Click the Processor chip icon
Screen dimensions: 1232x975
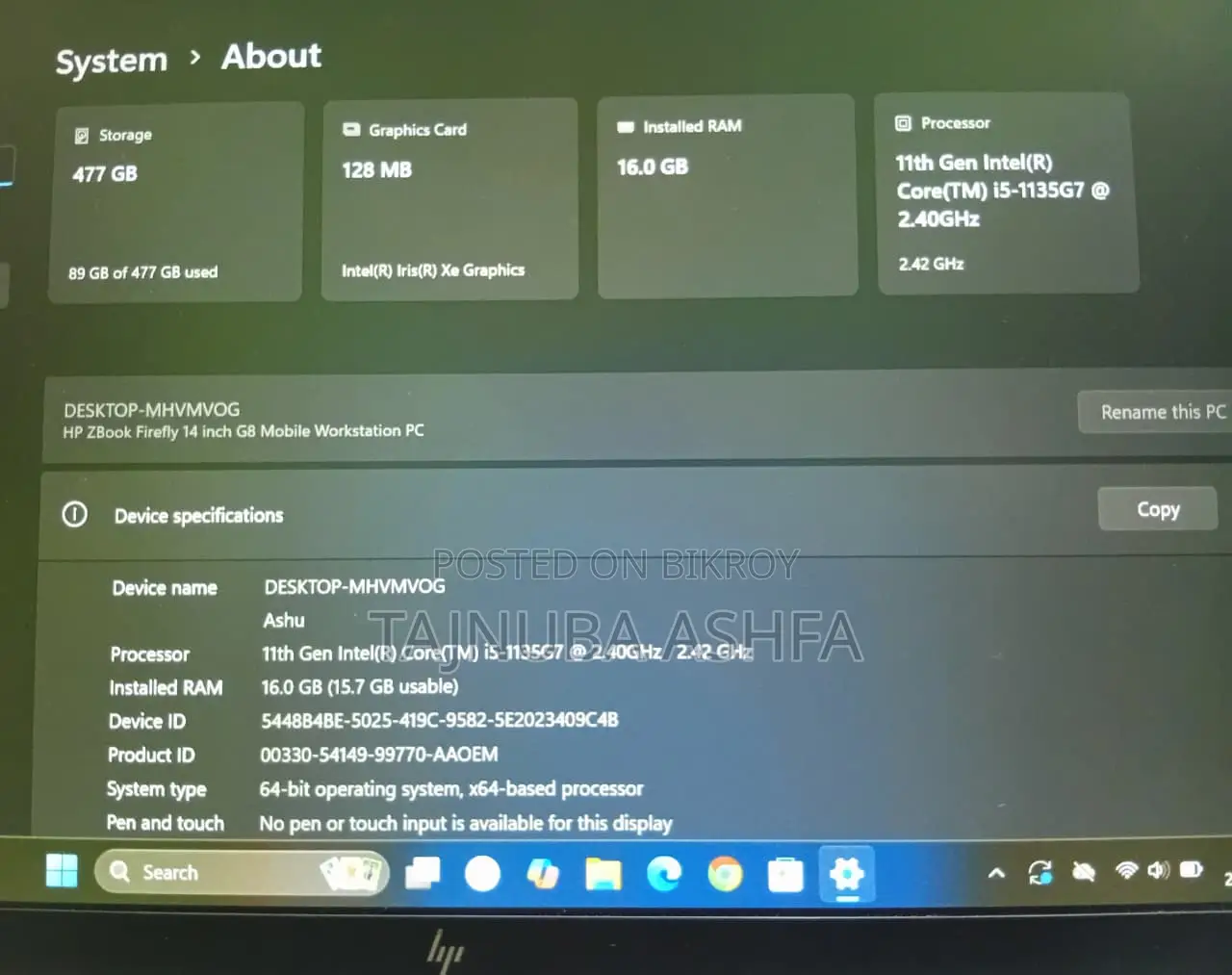point(903,123)
